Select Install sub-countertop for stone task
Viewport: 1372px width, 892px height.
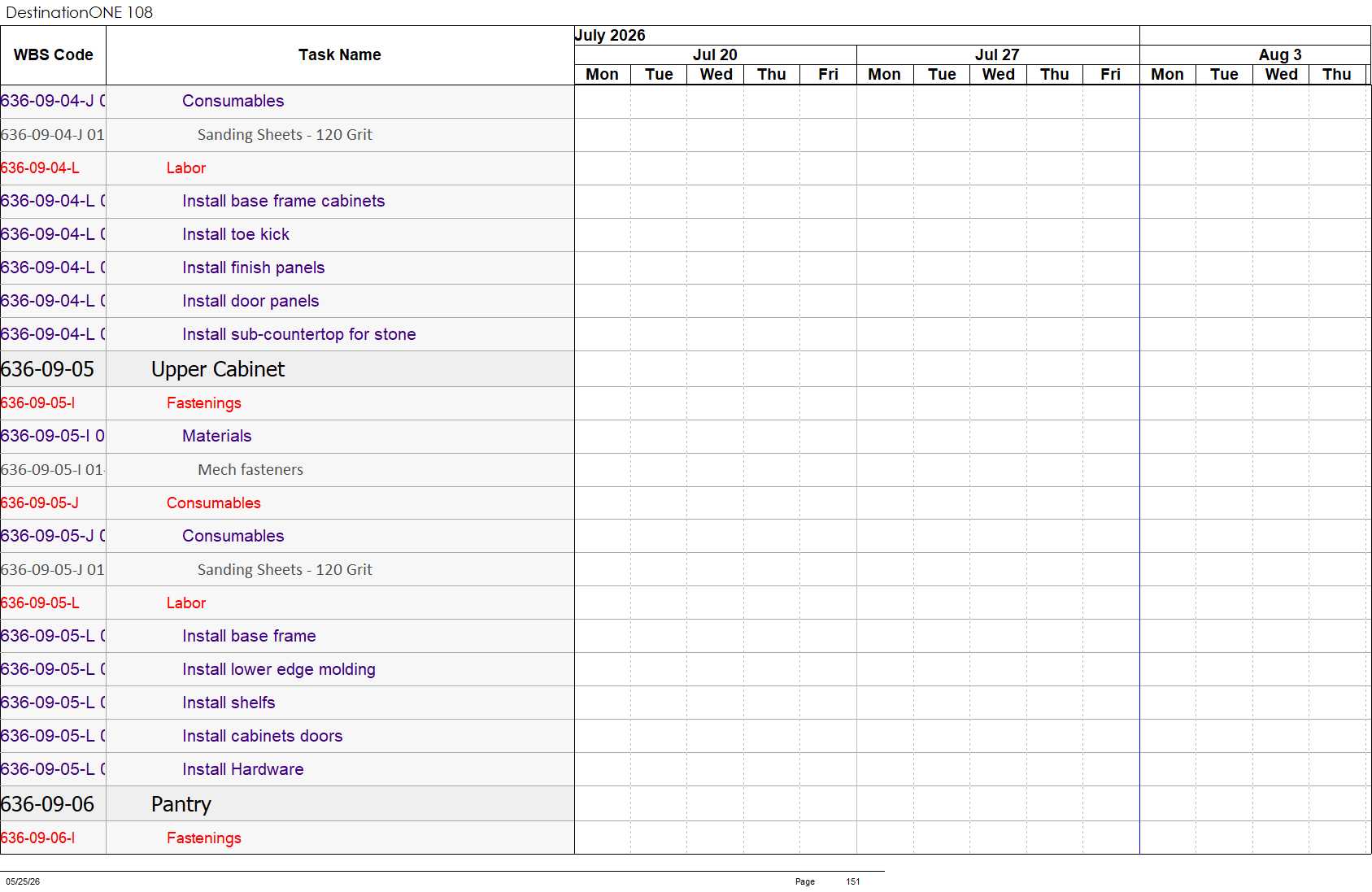[x=299, y=334]
